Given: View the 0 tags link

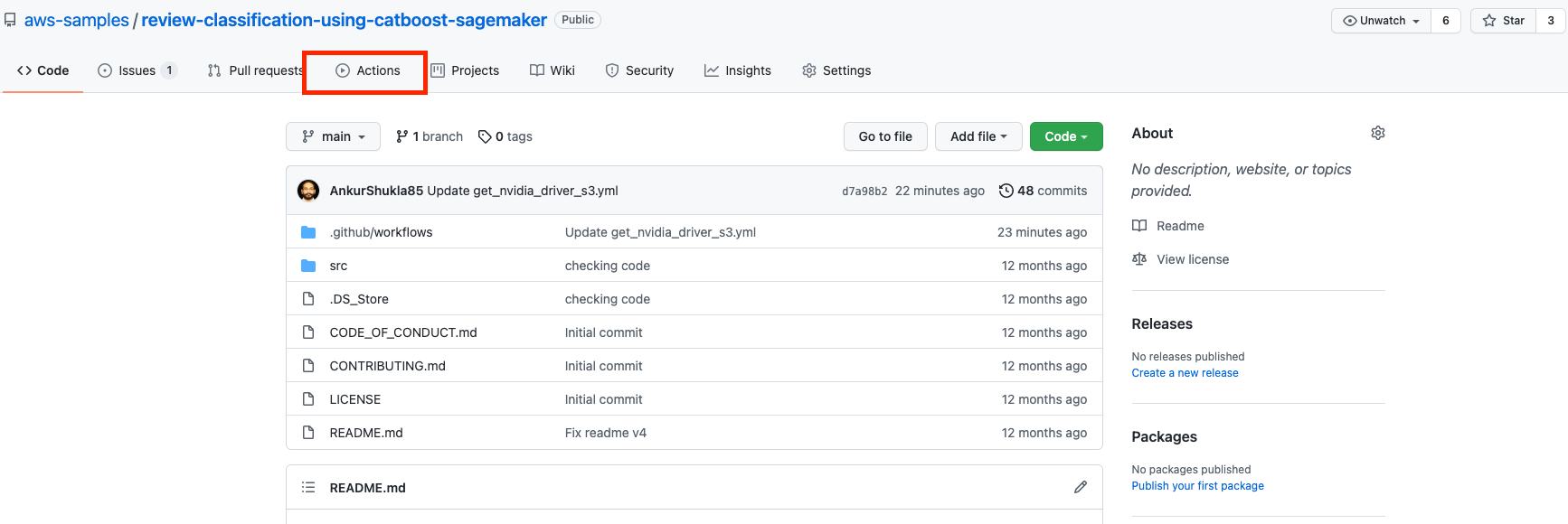Looking at the screenshot, I should 505,136.
